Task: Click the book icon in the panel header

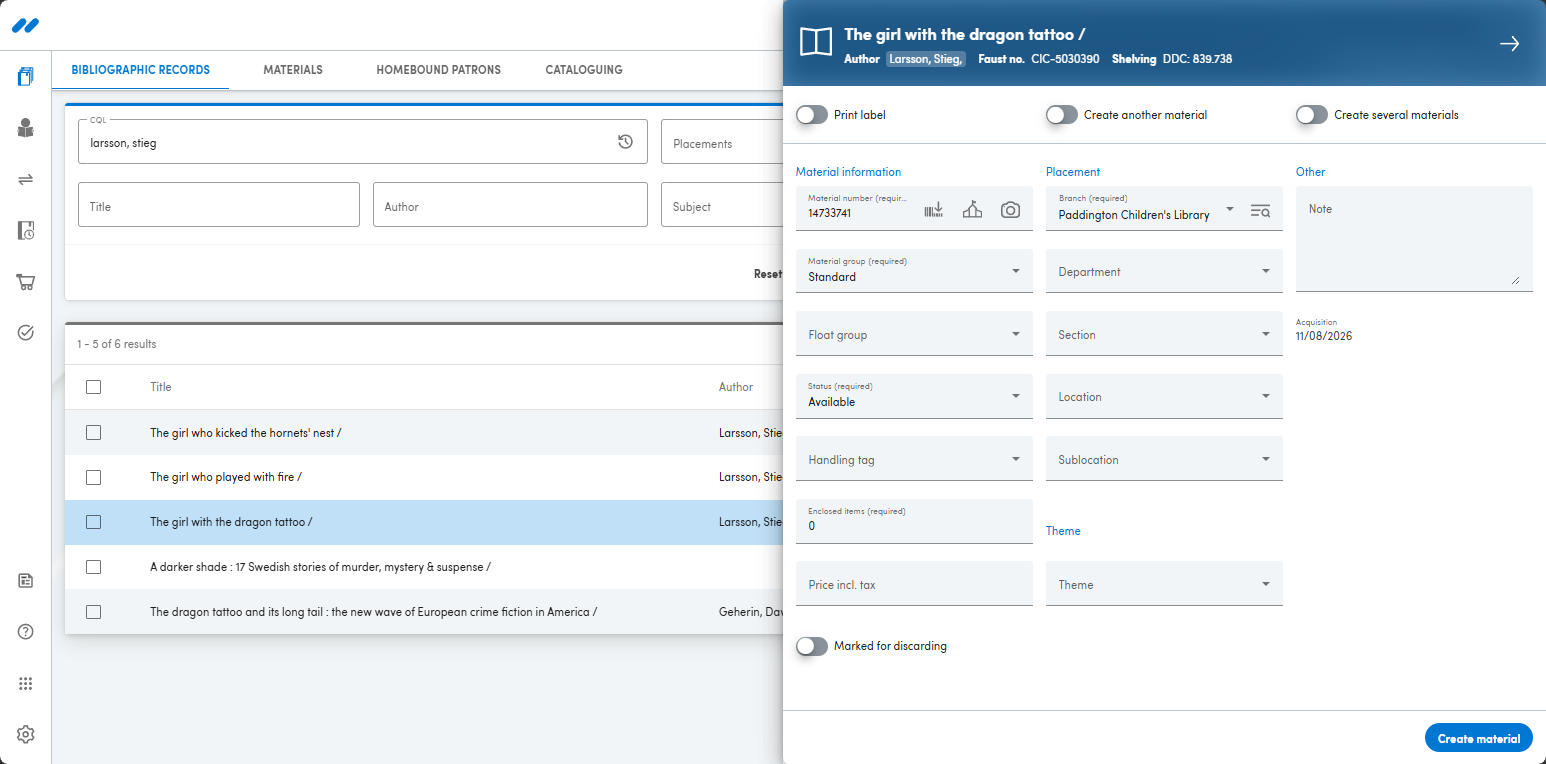Action: pyautogui.click(x=816, y=42)
